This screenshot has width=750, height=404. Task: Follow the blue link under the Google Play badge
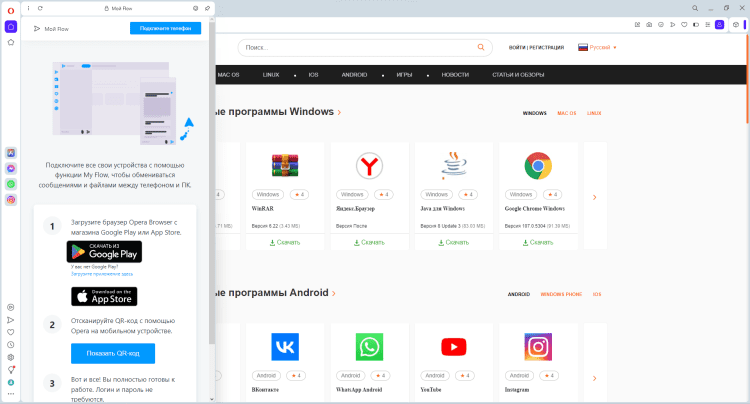(102, 274)
